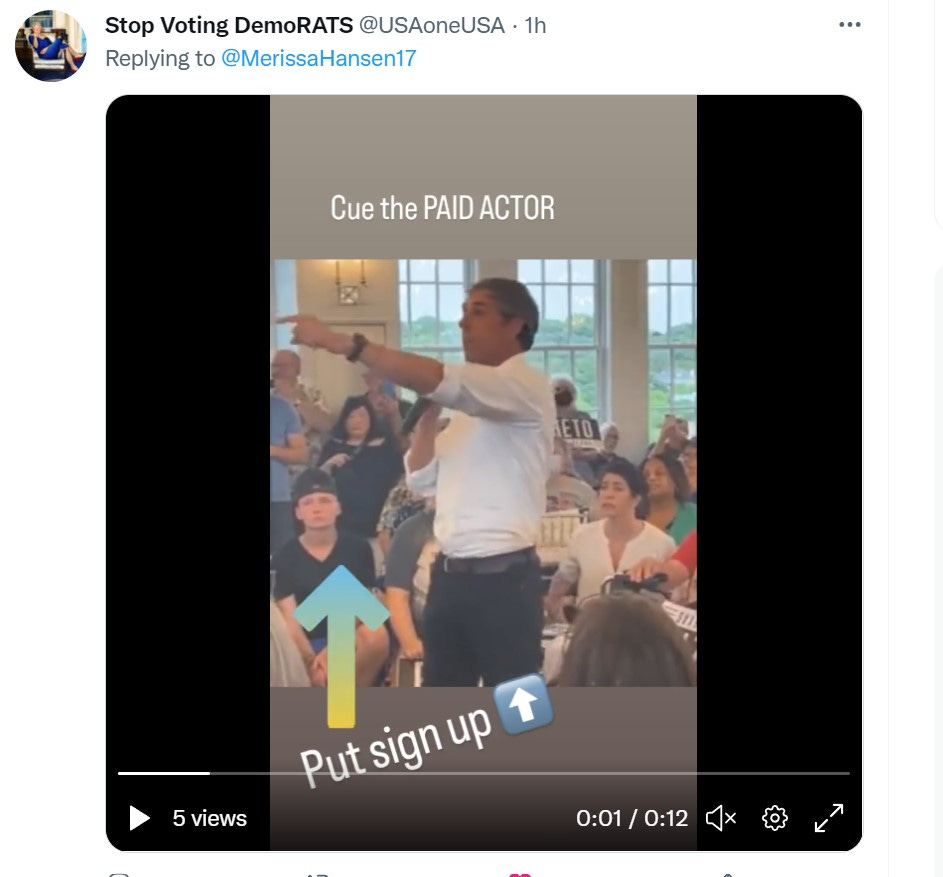Expand the video to fullscreen
Image resolution: width=943 pixels, height=877 pixels.
tap(829, 818)
